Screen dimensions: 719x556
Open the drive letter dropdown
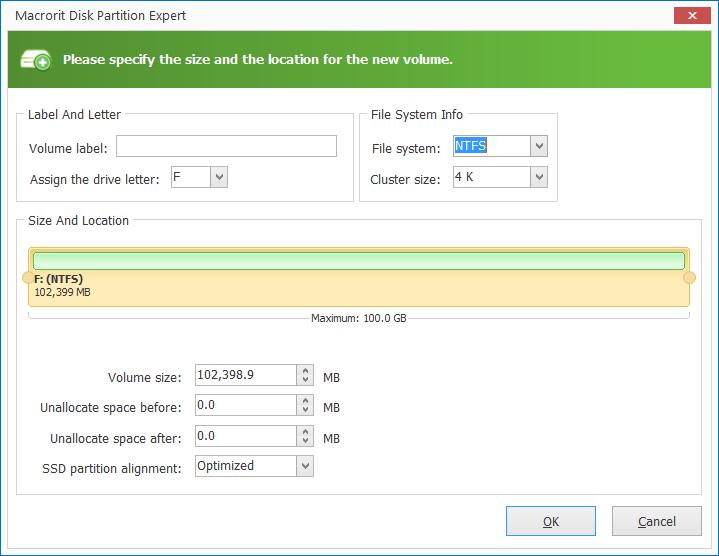(219, 177)
